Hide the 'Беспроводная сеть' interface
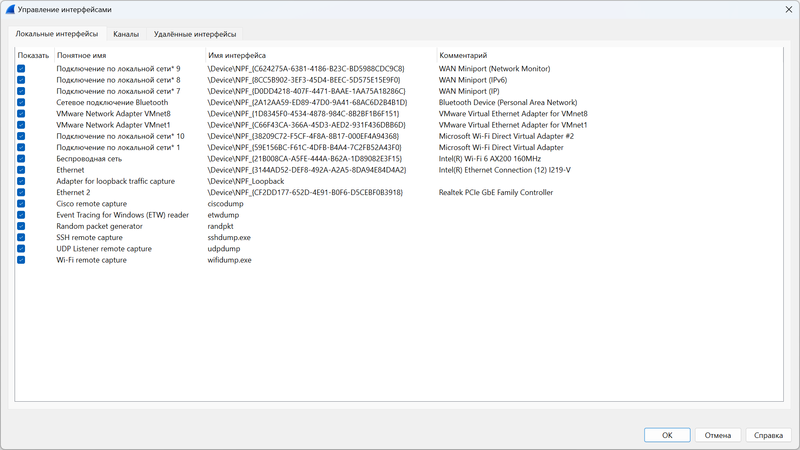Image resolution: width=800 pixels, height=450 pixels. click(21, 159)
